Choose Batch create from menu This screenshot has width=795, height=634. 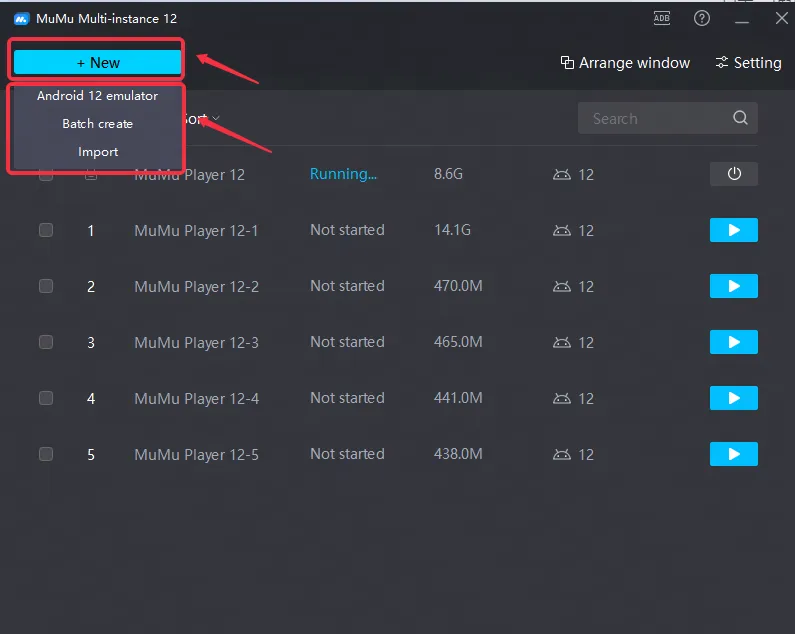tap(97, 124)
